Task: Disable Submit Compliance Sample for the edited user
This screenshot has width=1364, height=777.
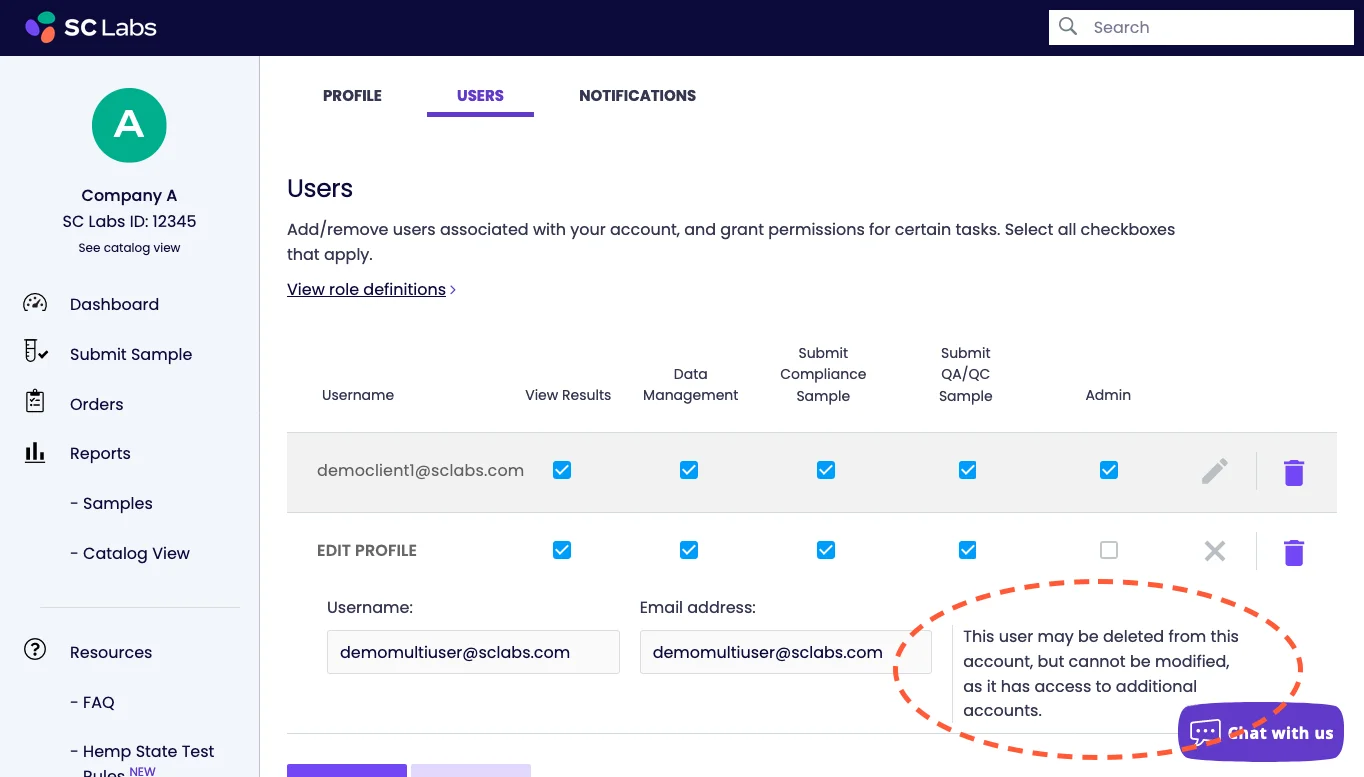Action: (x=825, y=549)
